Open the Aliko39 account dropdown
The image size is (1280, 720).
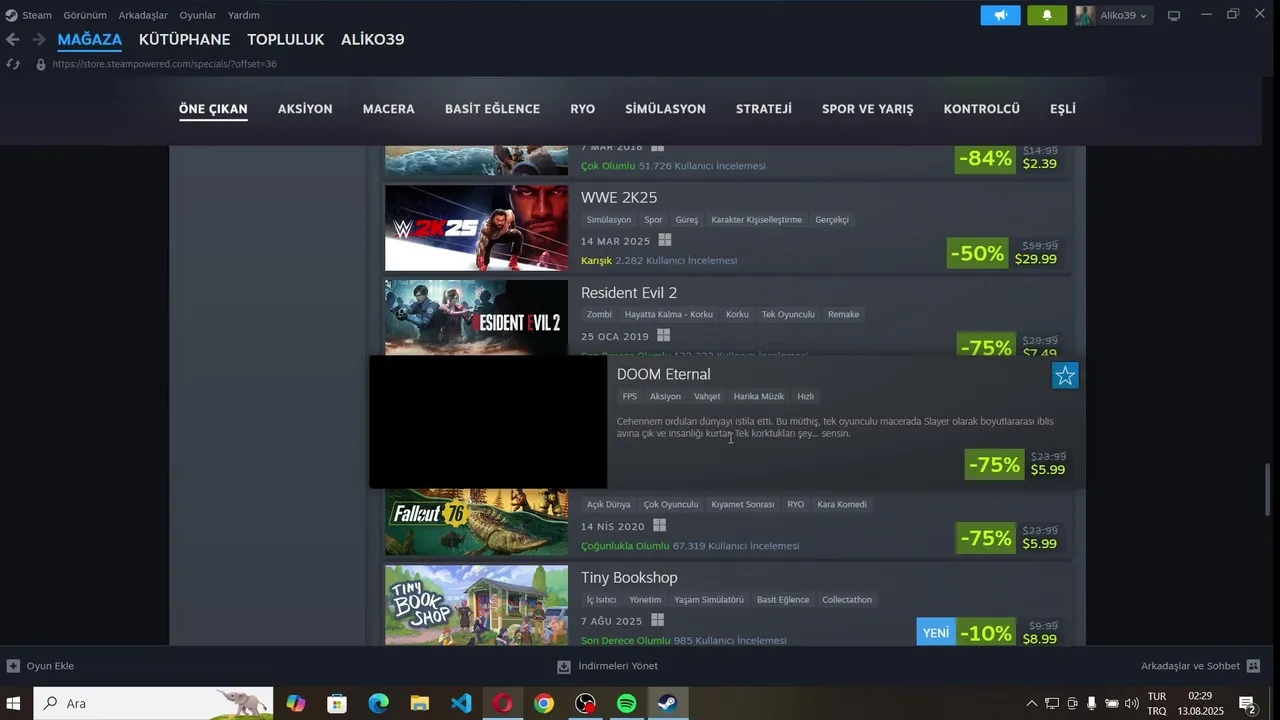(x=1113, y=15)
